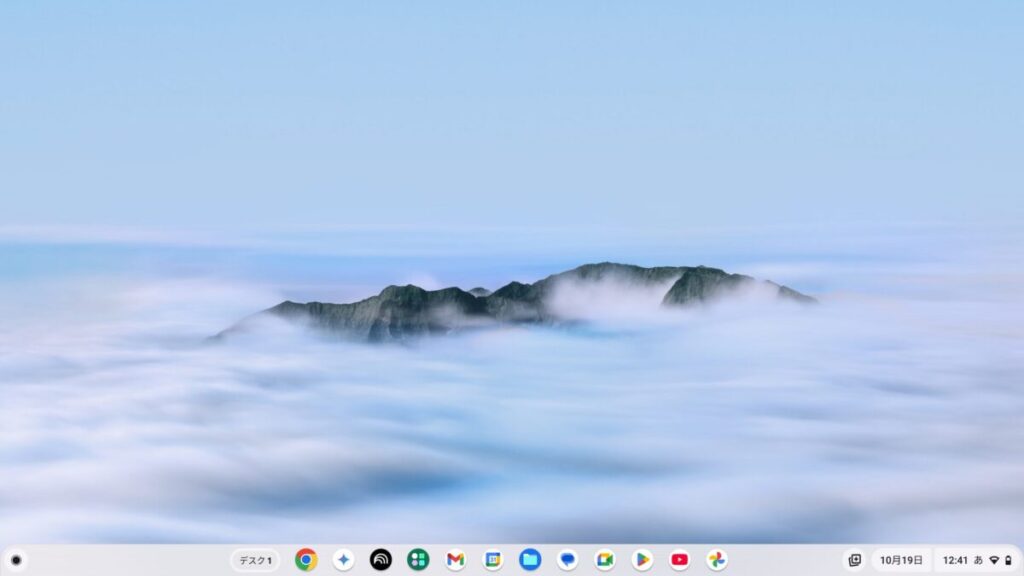
Task: Launch YouTube from the shelf
Action: point(680,560)
